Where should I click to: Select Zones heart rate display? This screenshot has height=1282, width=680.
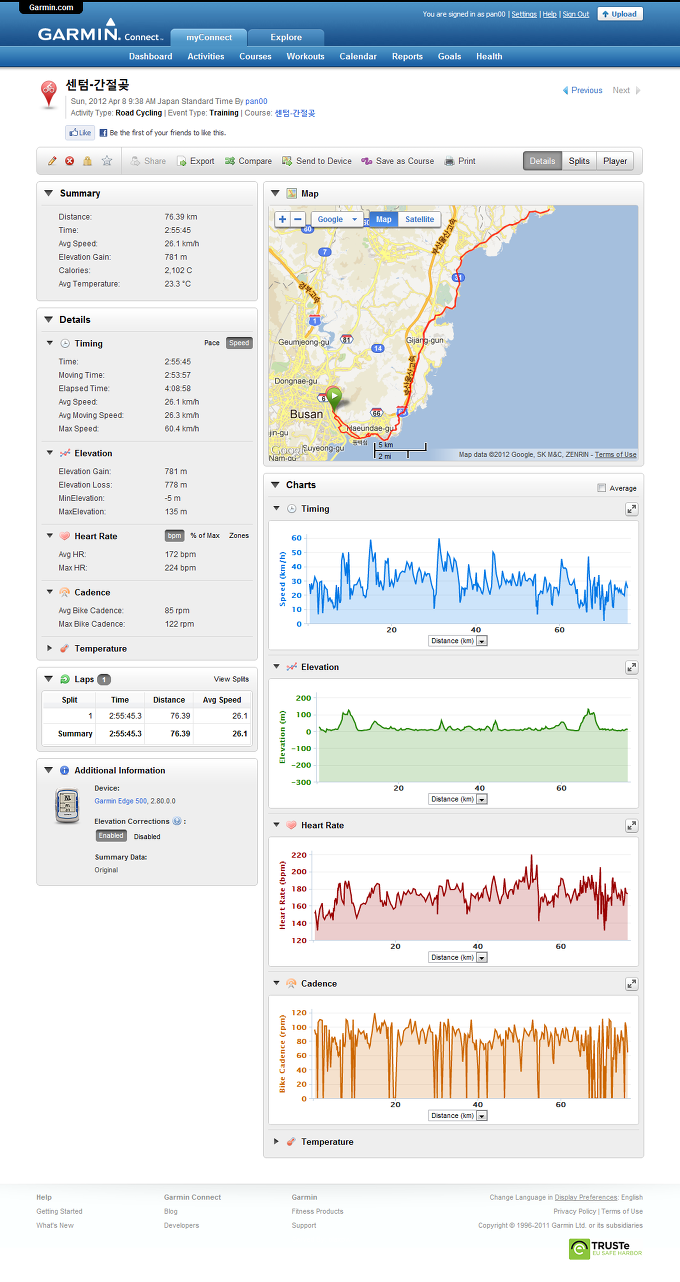coord(239,536)
